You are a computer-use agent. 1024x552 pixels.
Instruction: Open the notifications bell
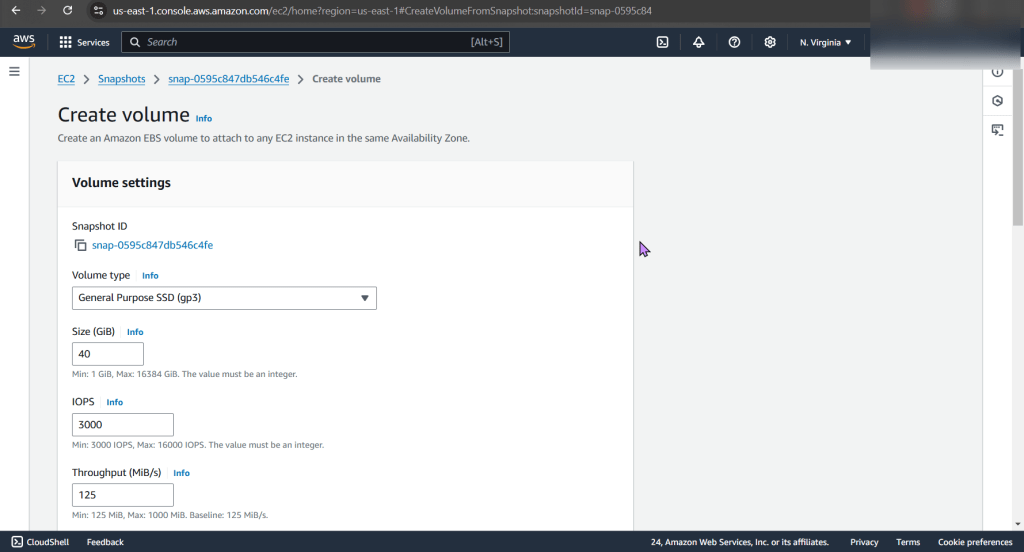click(x=698, y=42)
